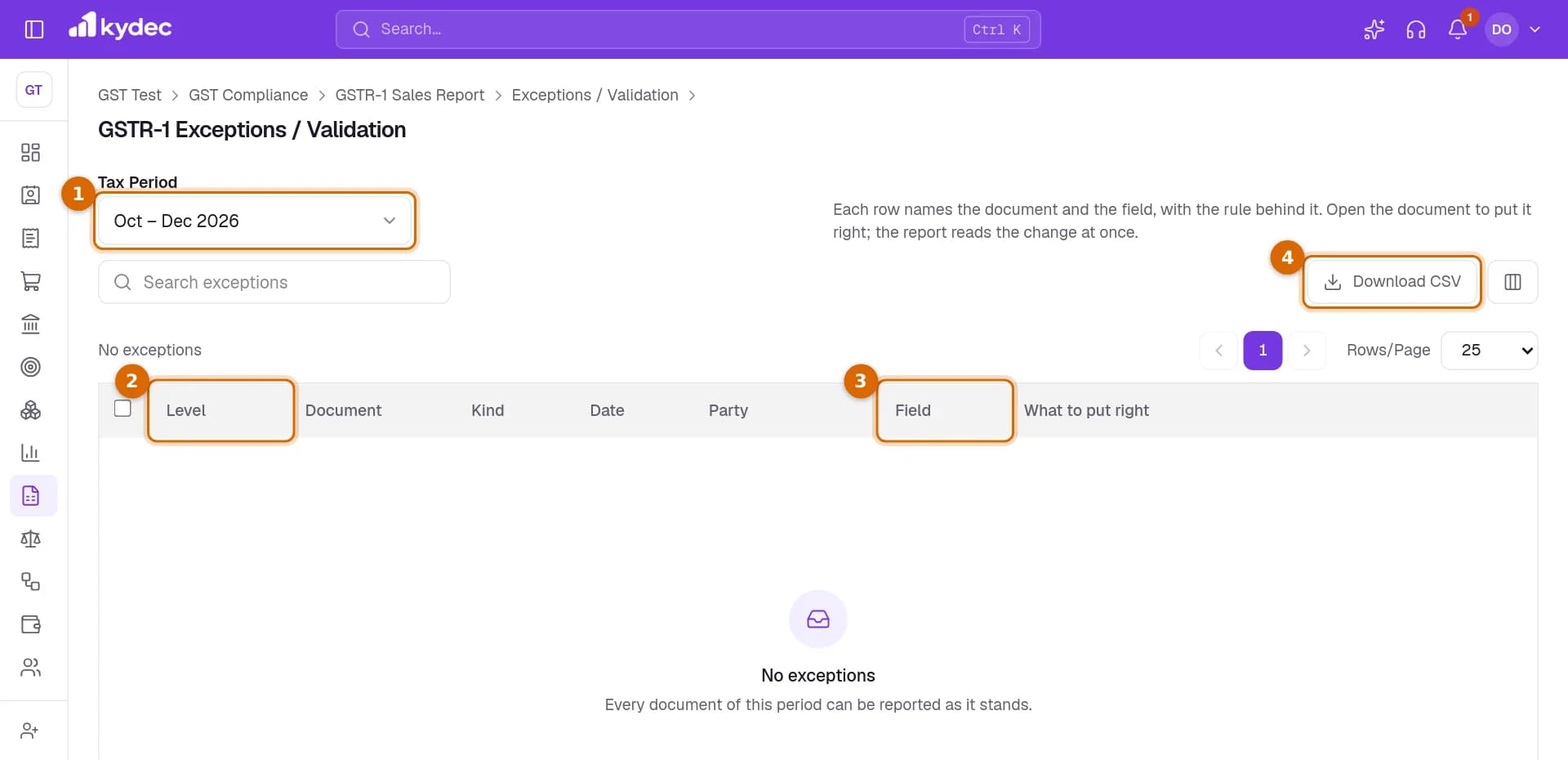Image resolution: width=1568 pixels, height=760 pixels.
Task: Open the cubes inventory icon in sidebar
Action: pyautogui.click(x=31, y=410)
